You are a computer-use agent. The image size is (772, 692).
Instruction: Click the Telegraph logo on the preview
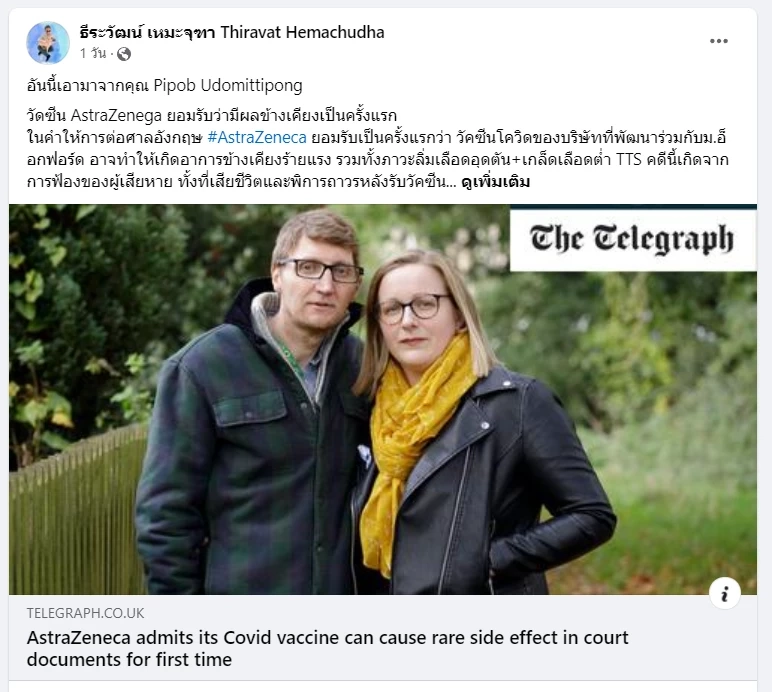(632, 240)
